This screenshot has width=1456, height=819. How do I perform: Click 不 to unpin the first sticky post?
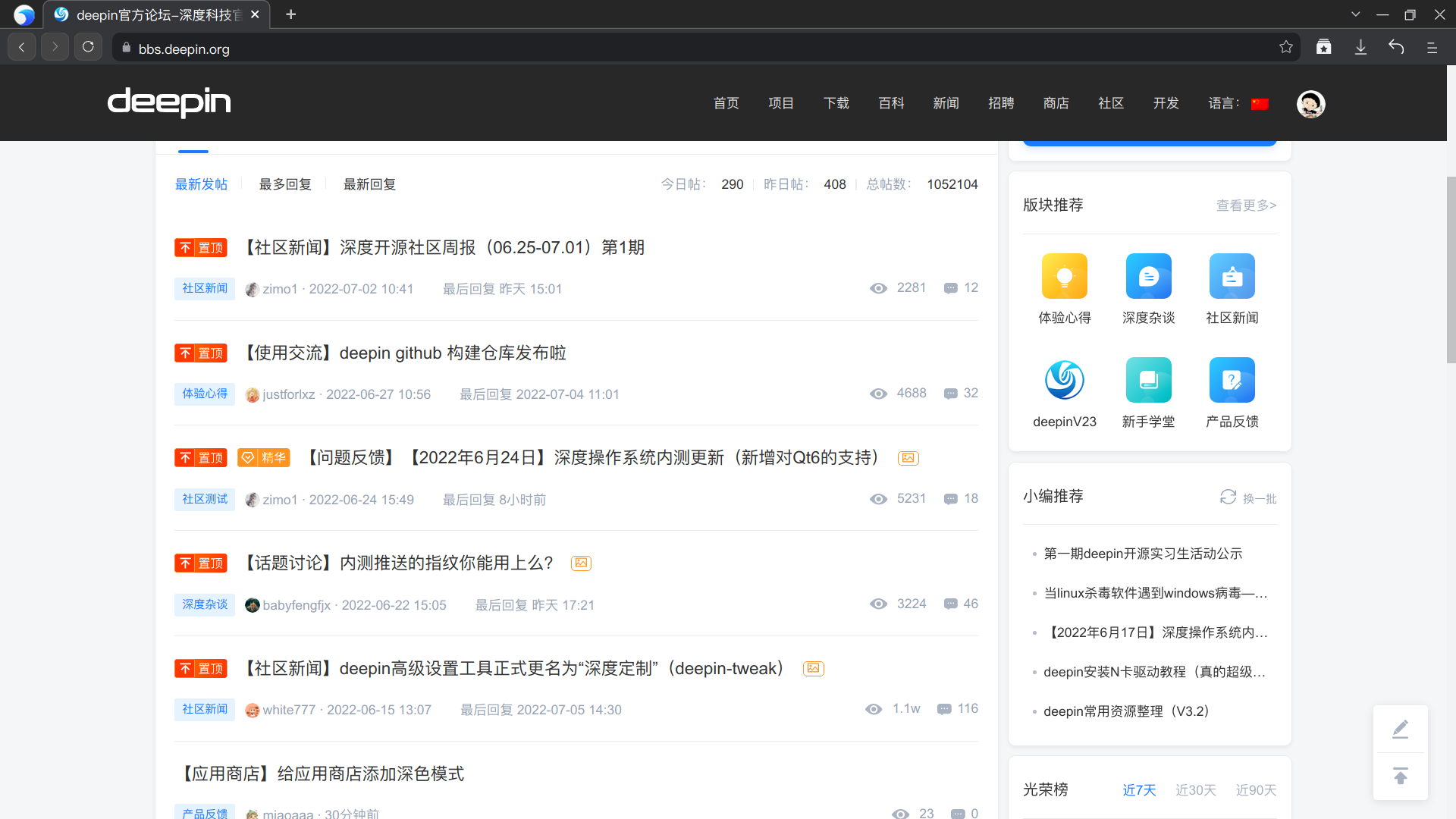(184, 247)
